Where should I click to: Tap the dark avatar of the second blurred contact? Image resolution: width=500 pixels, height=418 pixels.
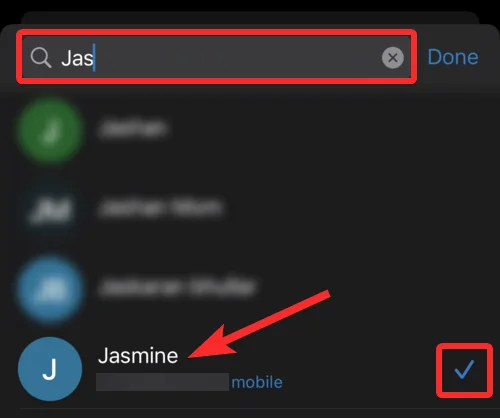pyautogui.click(x=50, y=209)
